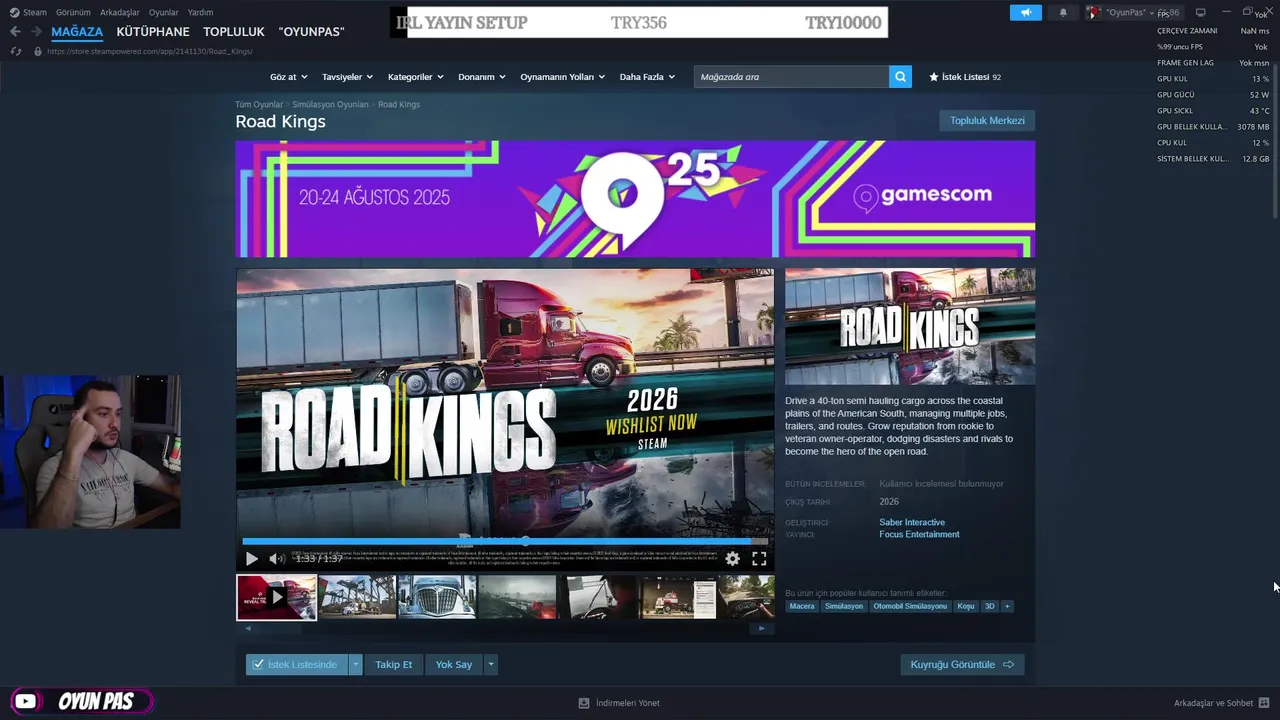Click the wishlist star icon
Viewport: 1280px width, 720px height.
click(x=934, y=77)
